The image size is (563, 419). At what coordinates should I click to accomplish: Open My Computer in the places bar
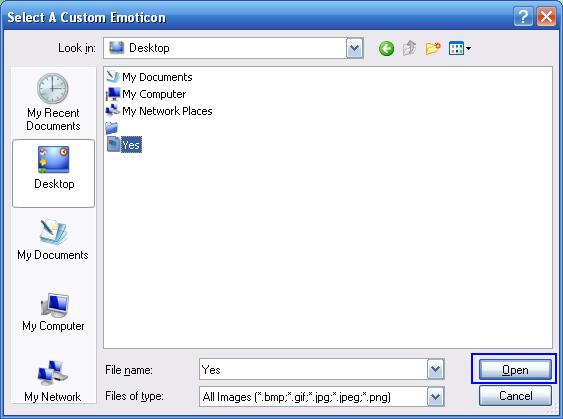click(53, 312)
